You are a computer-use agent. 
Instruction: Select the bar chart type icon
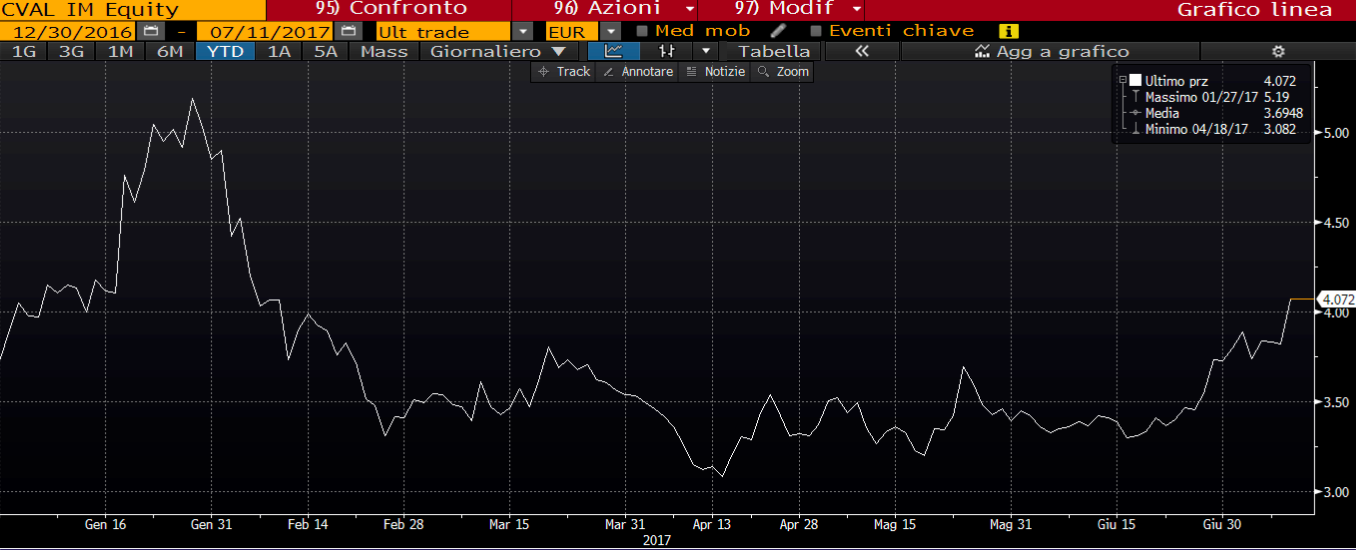coord(665,51)
